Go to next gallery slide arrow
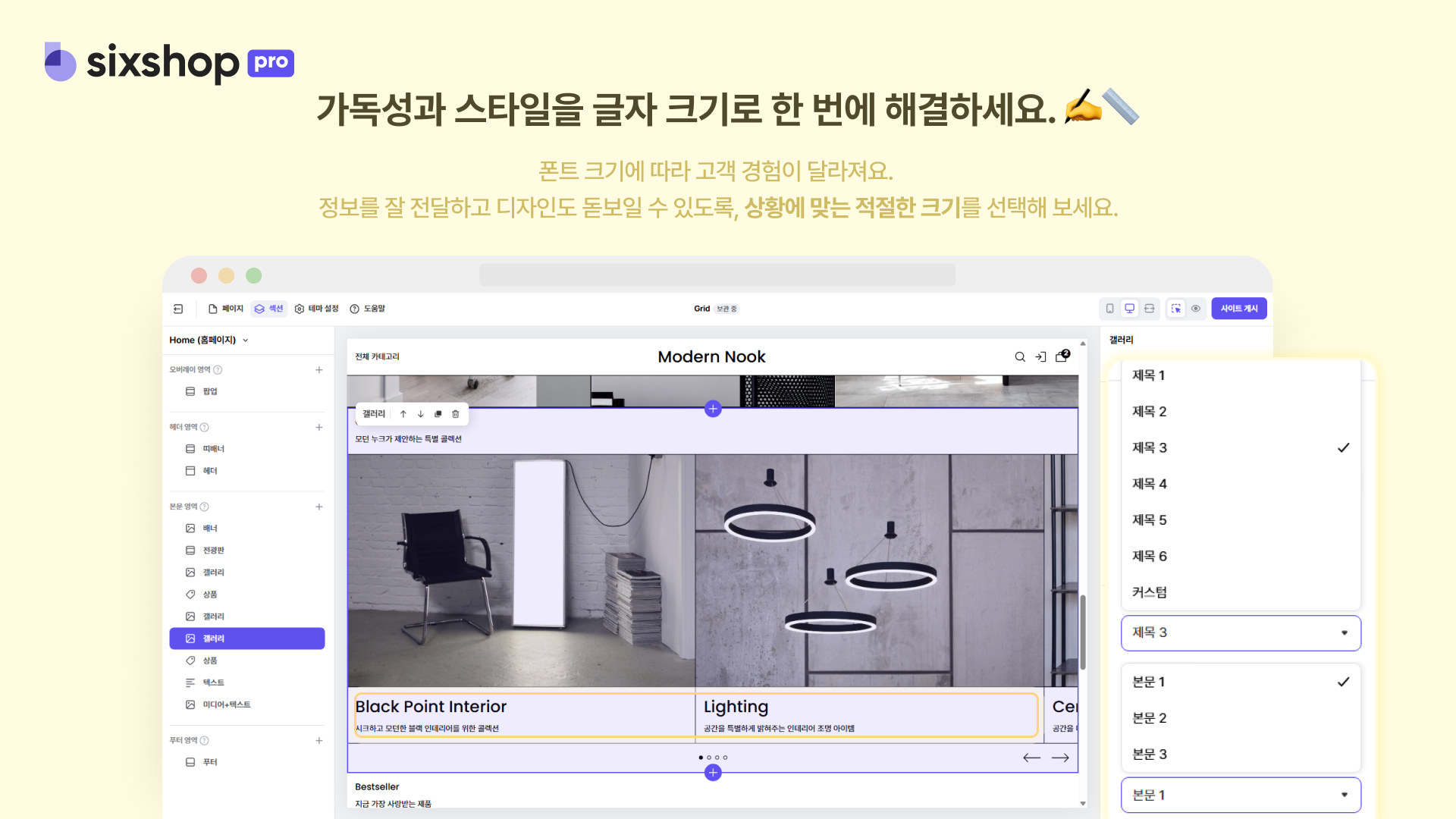 click(1060, 758)
